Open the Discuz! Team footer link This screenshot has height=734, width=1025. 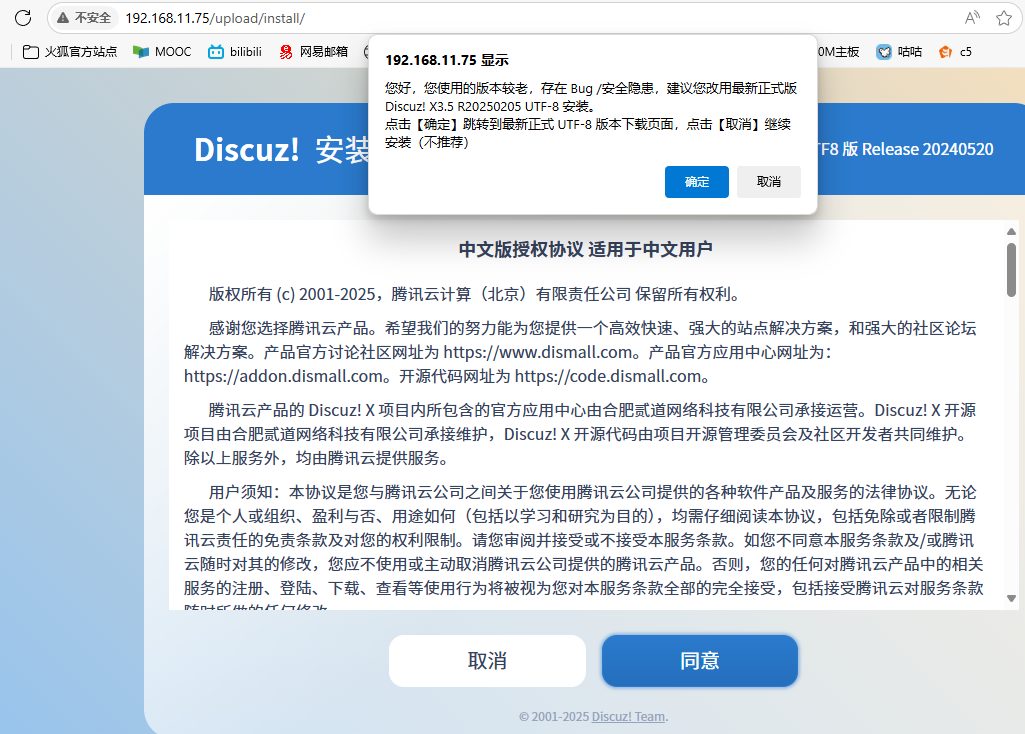[x=628, y=716]
